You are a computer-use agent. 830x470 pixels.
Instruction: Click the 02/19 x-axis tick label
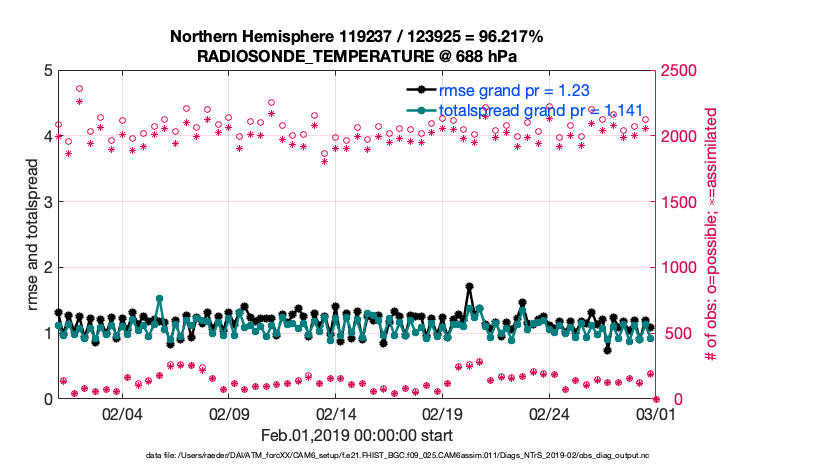(x=443, y=412)
